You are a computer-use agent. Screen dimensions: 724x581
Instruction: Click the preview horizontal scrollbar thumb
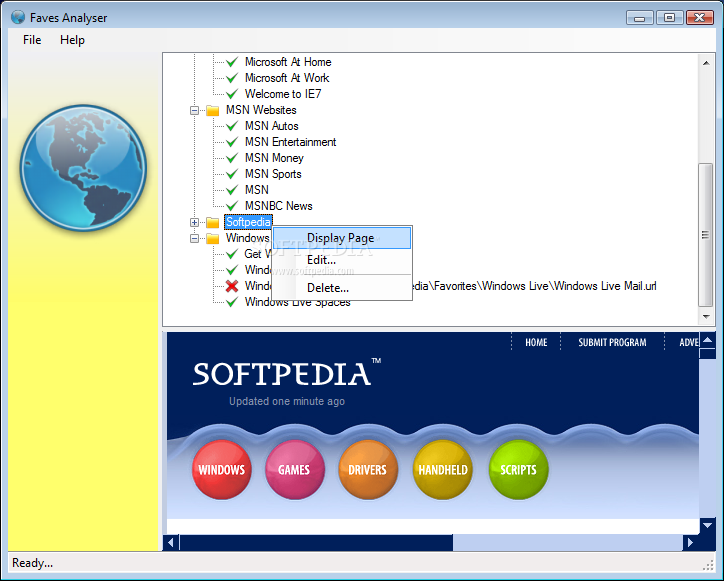coord(316,542)
